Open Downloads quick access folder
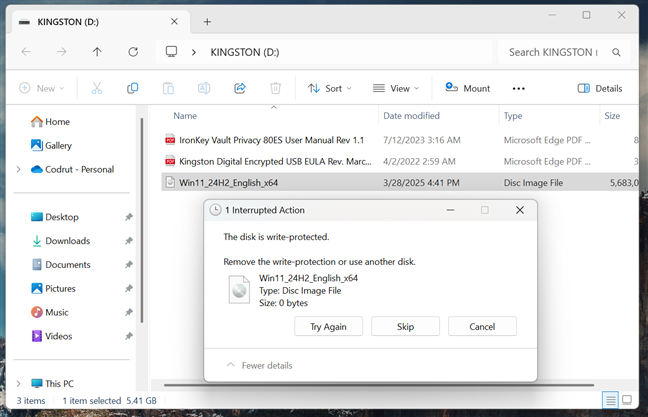The image size is (648, 417). (x=61, y=241)
